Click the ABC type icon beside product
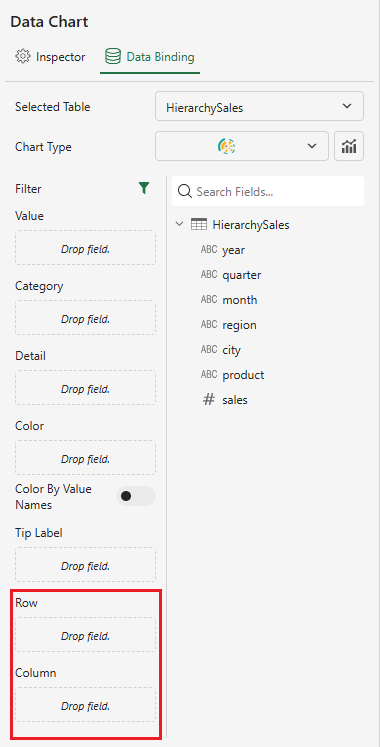 (209, 374)
